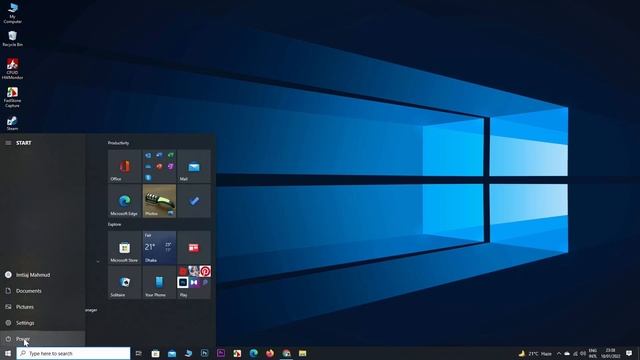
Task: Open the Microsoft Store tile
Action: pos(124,248)
